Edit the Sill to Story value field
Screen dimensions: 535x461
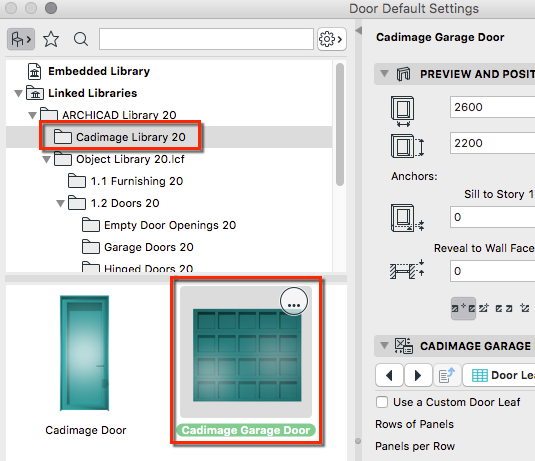pos(492,217)
